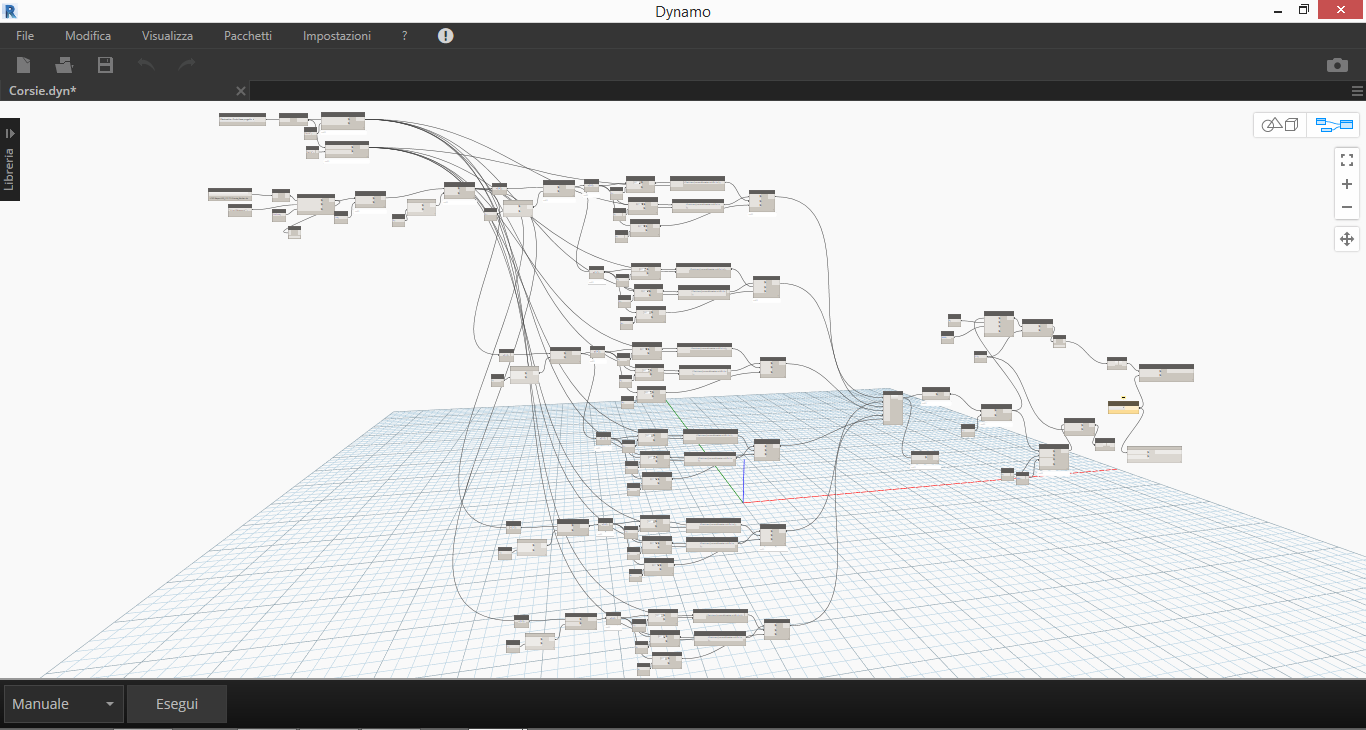
Task: Click the redo arrow icon
Action: pos(187,65)
